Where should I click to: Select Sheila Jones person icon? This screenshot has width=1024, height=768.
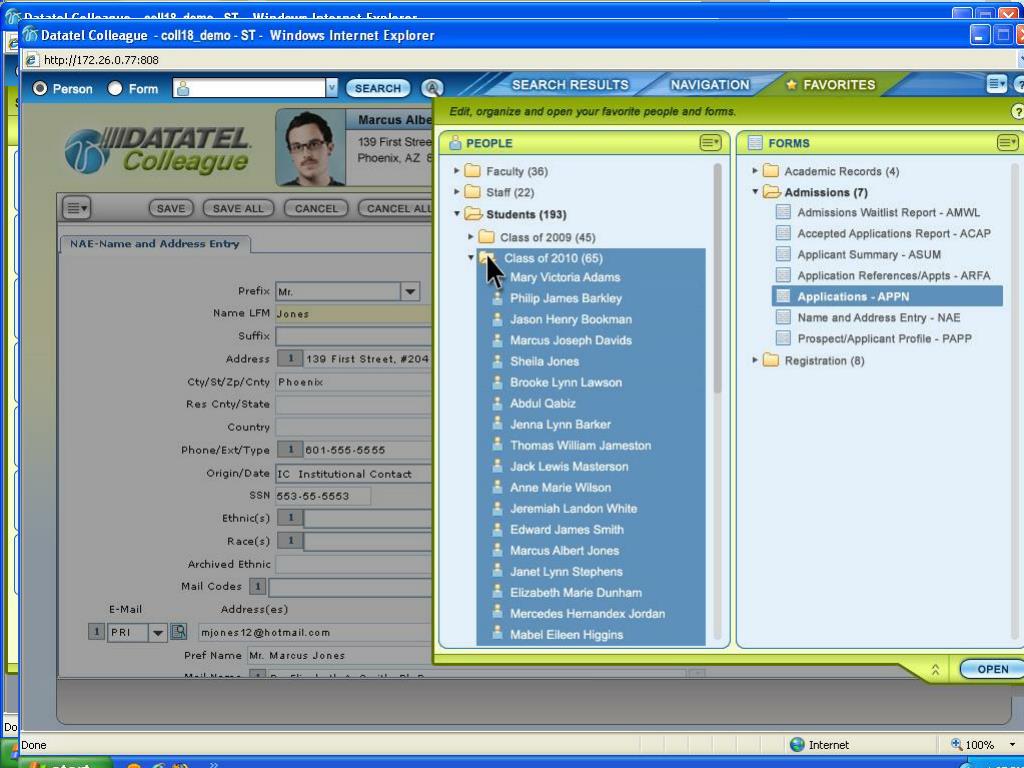pos(497,361)
